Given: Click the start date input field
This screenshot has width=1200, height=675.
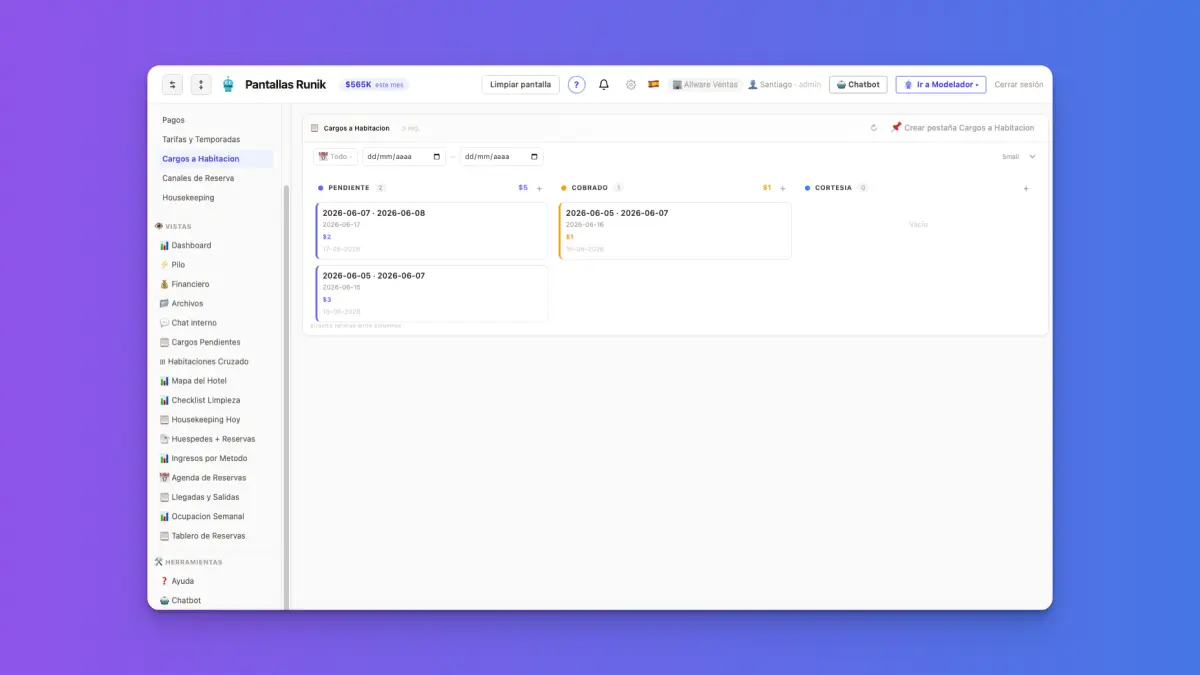Looking at the screenshot, I should coord(404,157).
